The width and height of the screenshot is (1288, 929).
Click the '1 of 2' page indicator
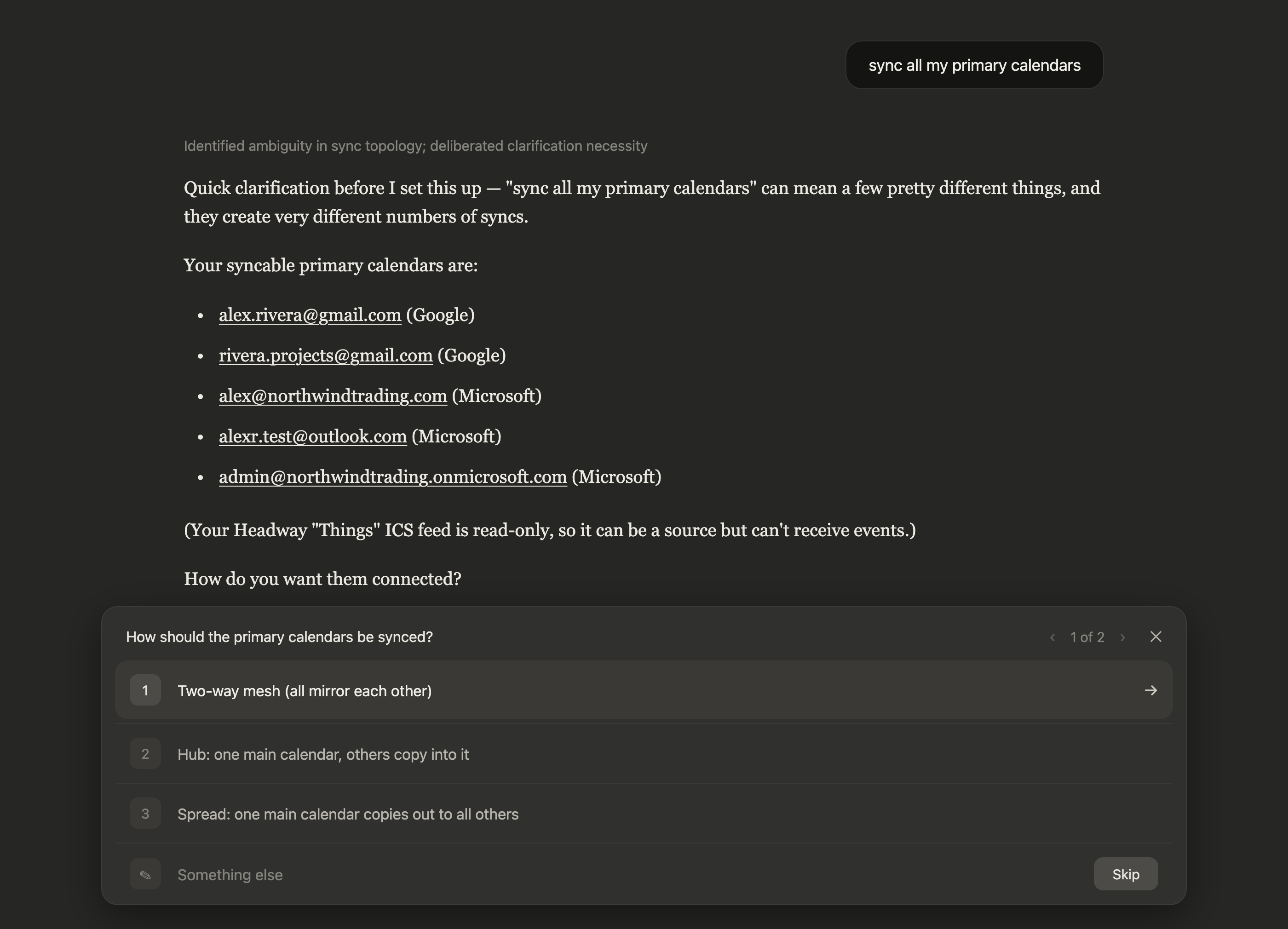1087,637
